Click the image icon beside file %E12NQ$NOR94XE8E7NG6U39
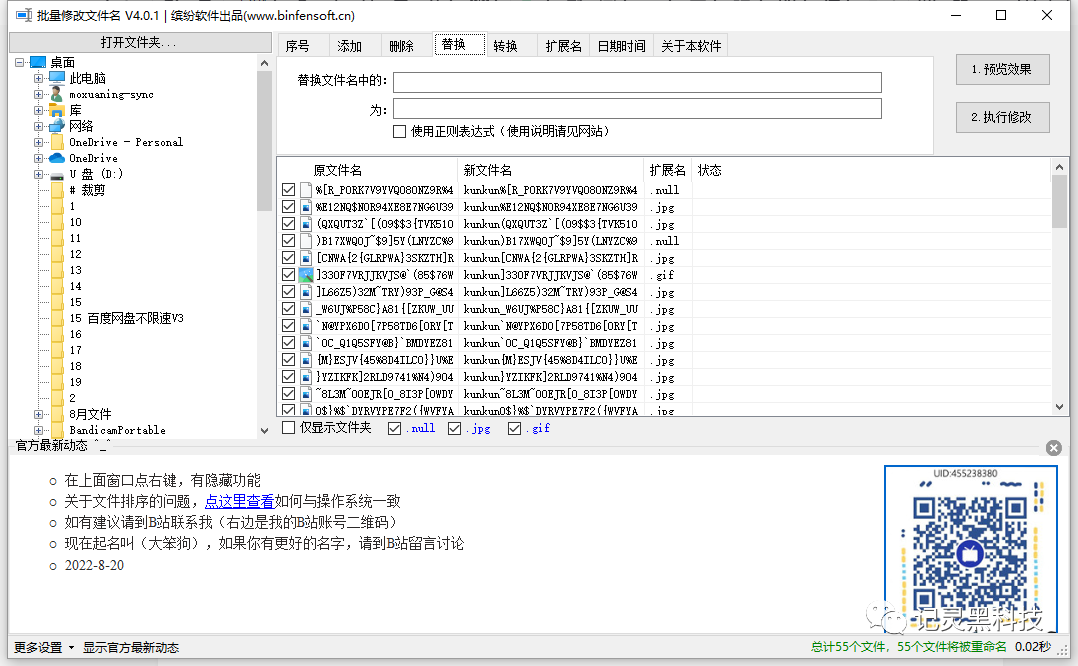Image resolution: width=1078 pixels, height=666 pixels. tap(304, 206)
